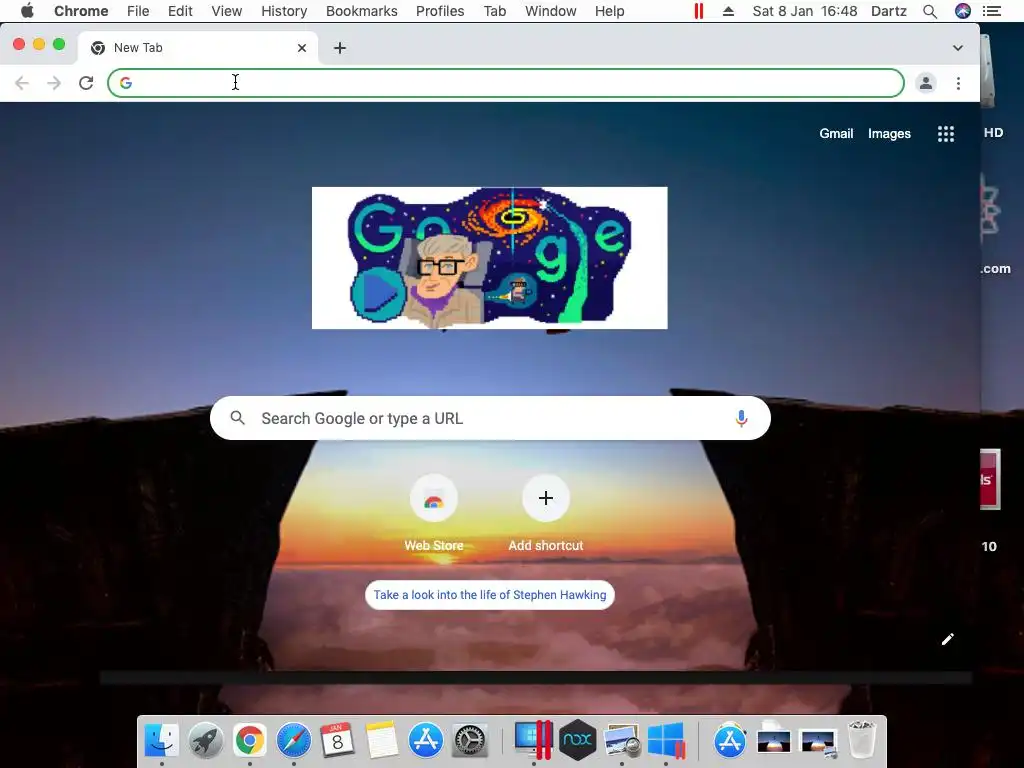1024x768 pixels.
Task: Start voice search with microphone icon
Action: [741, 418]
